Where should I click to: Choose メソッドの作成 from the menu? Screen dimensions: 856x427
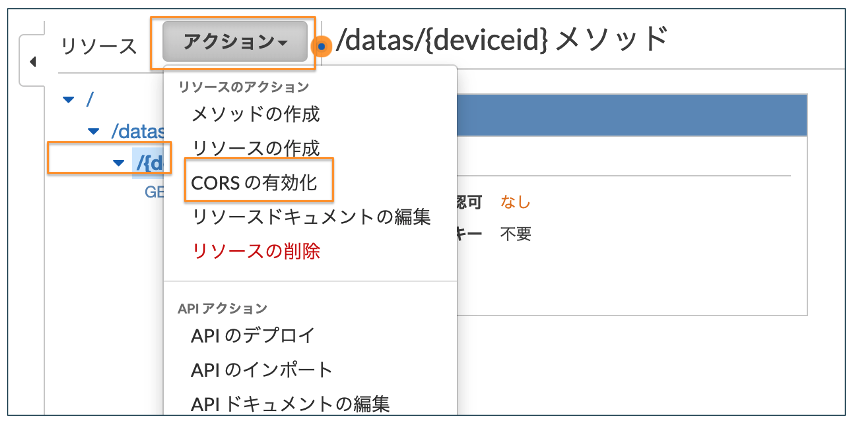[x=255, y=115]
